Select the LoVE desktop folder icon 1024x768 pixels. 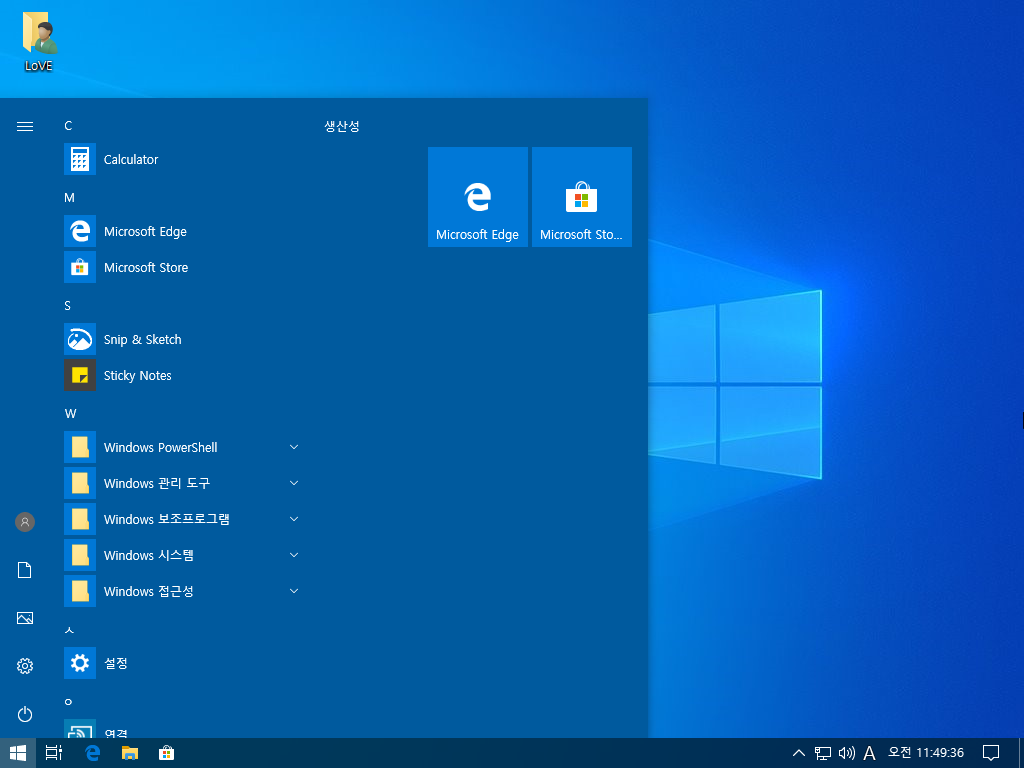(x=39, y=40)
